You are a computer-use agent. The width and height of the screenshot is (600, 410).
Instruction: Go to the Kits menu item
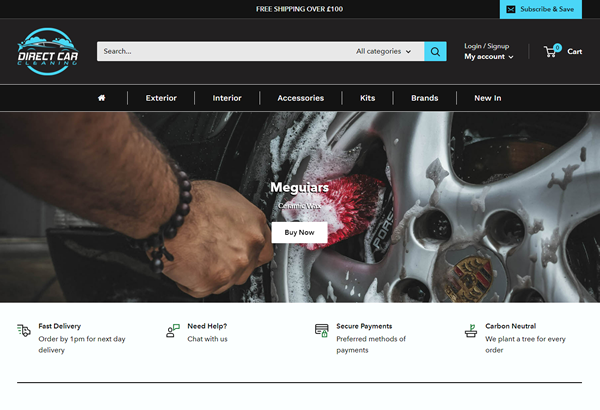367,98
